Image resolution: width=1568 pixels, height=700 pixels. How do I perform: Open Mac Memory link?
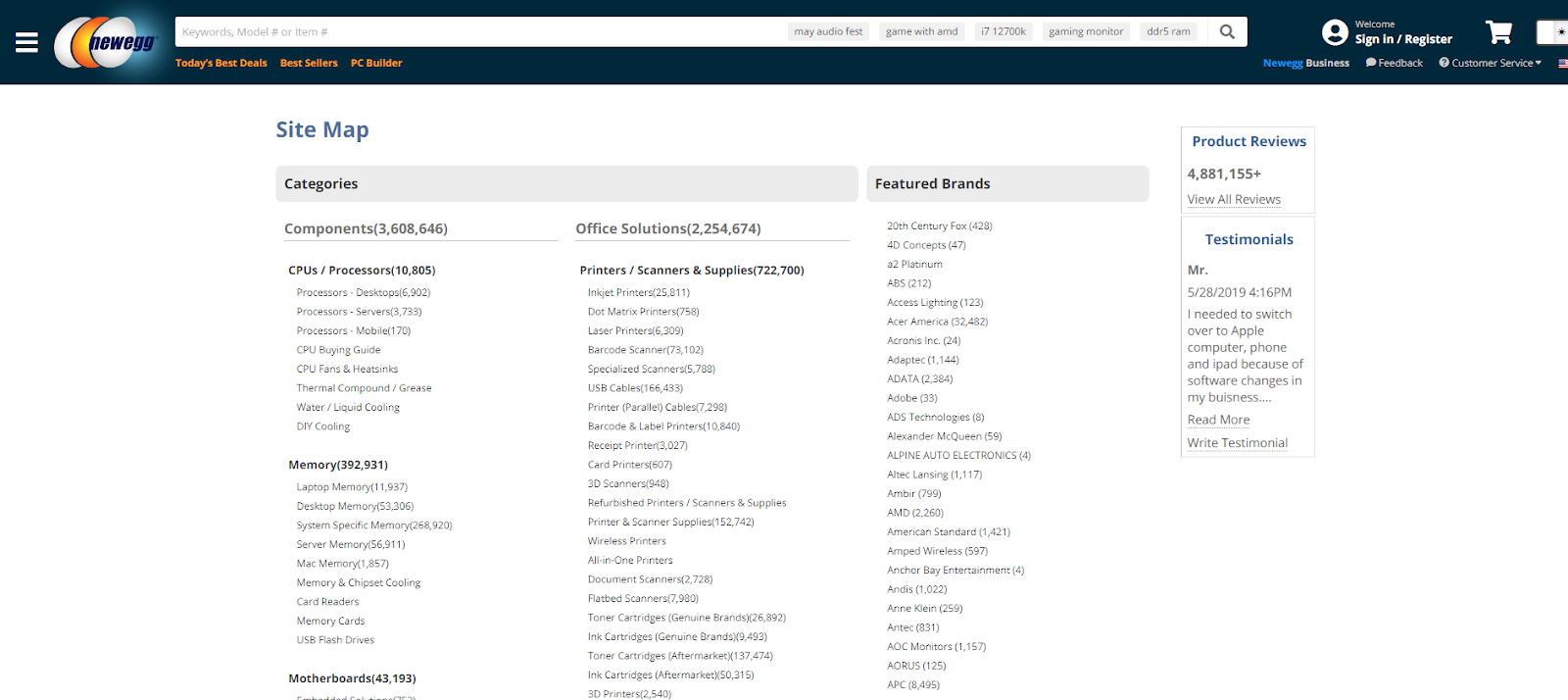point(343,564)
